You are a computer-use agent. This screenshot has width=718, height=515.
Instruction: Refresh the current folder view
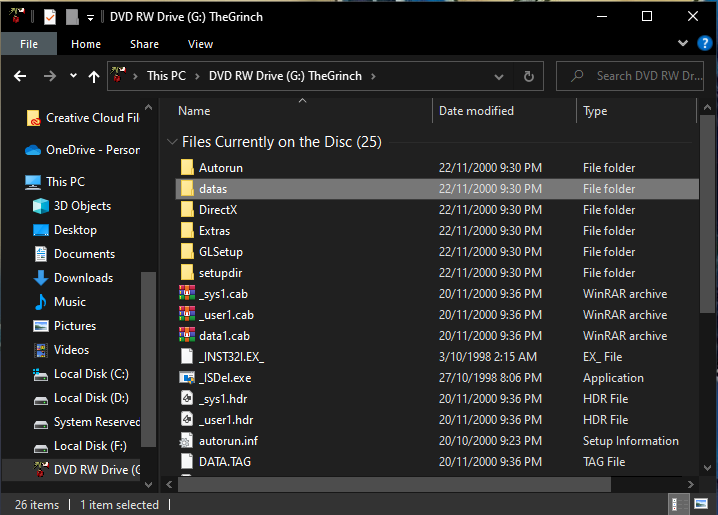point(529,76)
